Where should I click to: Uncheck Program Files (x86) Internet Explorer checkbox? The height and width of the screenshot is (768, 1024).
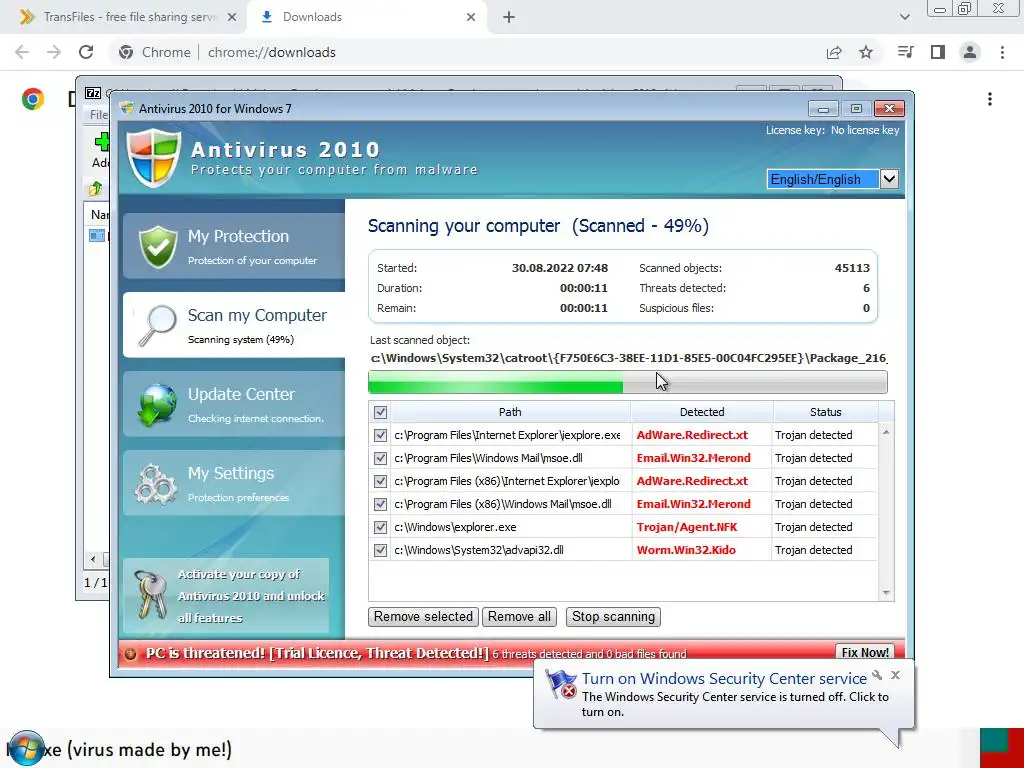pyautogui.click(x=380, y=481)
